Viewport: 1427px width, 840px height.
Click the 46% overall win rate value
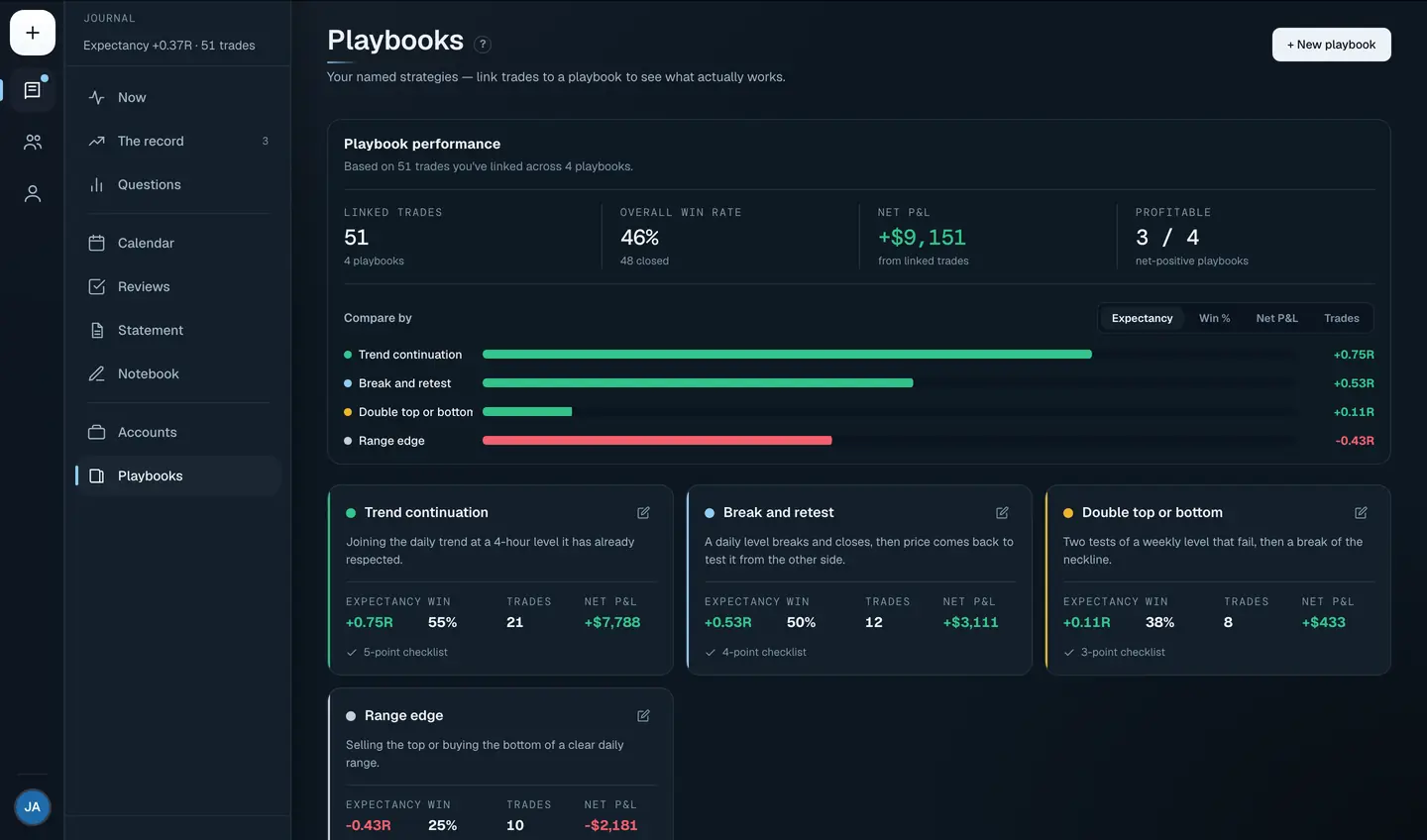(639, 237)
